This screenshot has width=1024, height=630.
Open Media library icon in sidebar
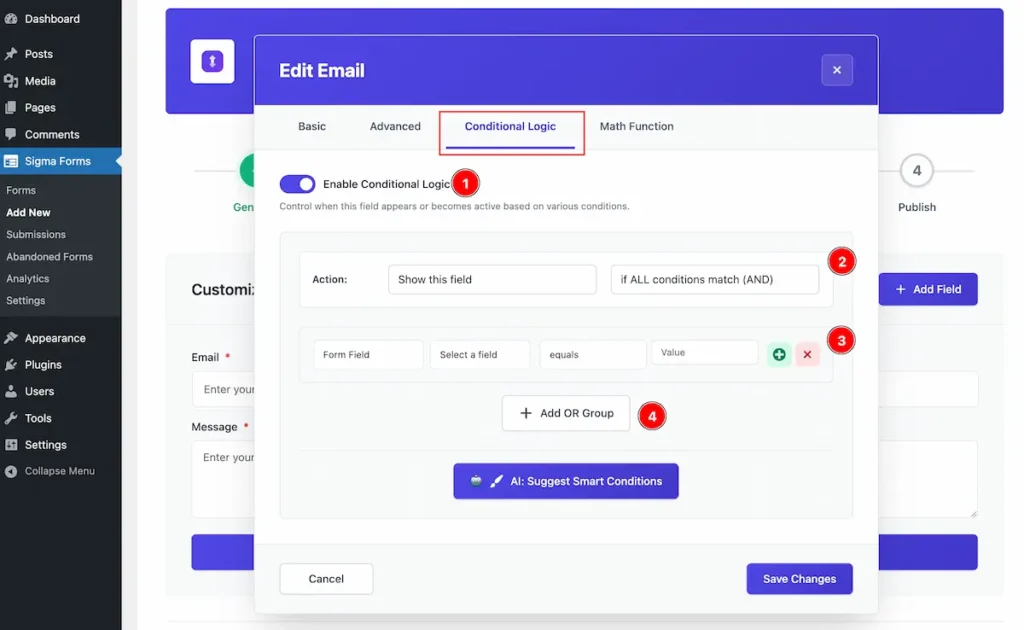pyautogui.click(x=10, y=81)
